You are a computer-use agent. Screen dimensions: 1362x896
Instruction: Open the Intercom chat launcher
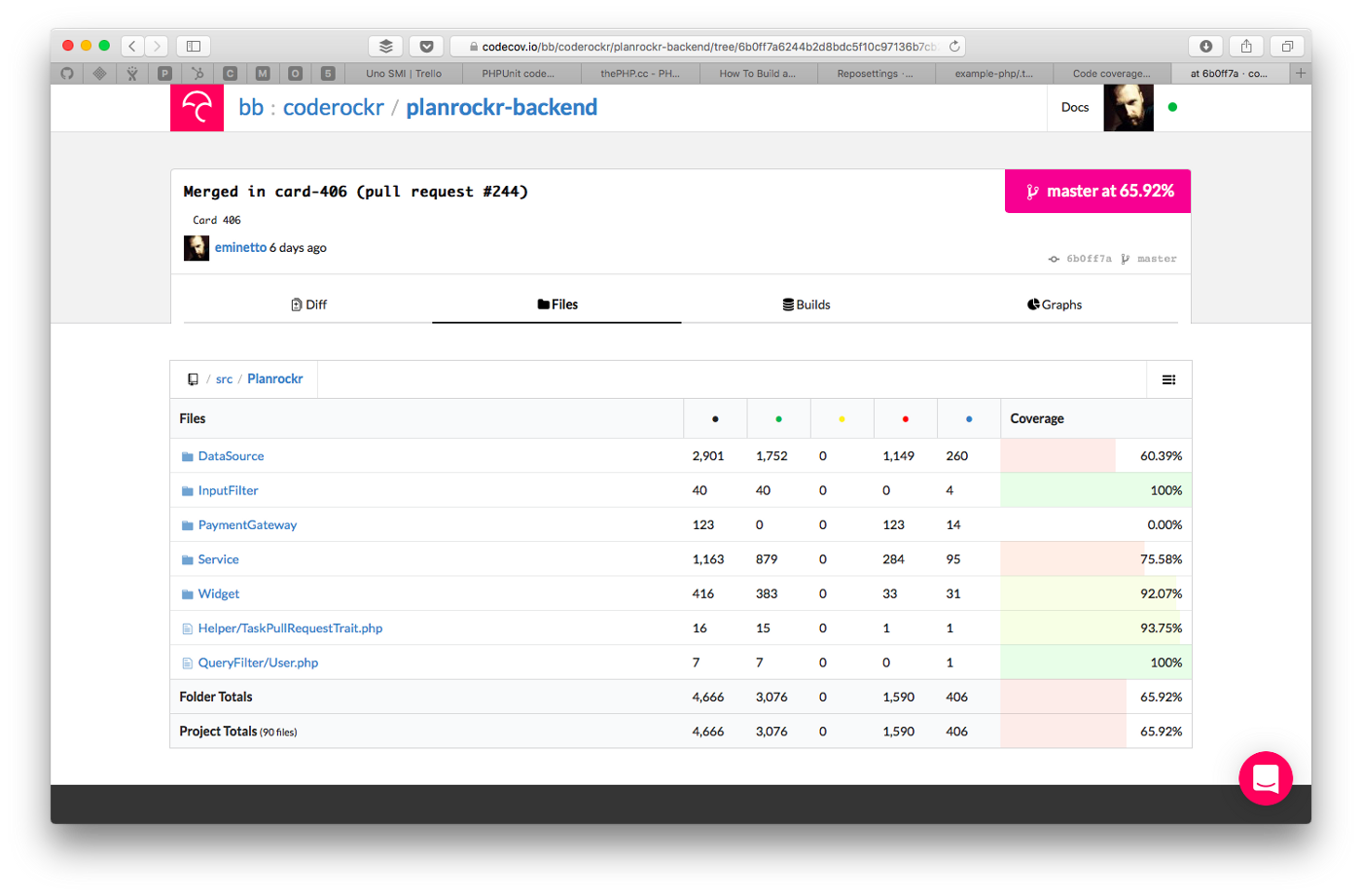[1266, 778]
